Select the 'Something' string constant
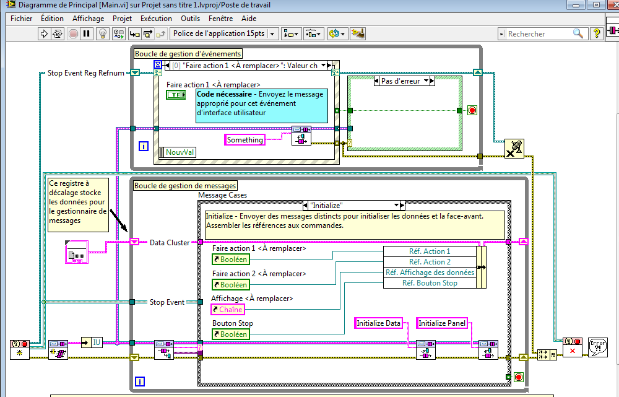This screenshot has height=397, width=619. tap(245, 140)
